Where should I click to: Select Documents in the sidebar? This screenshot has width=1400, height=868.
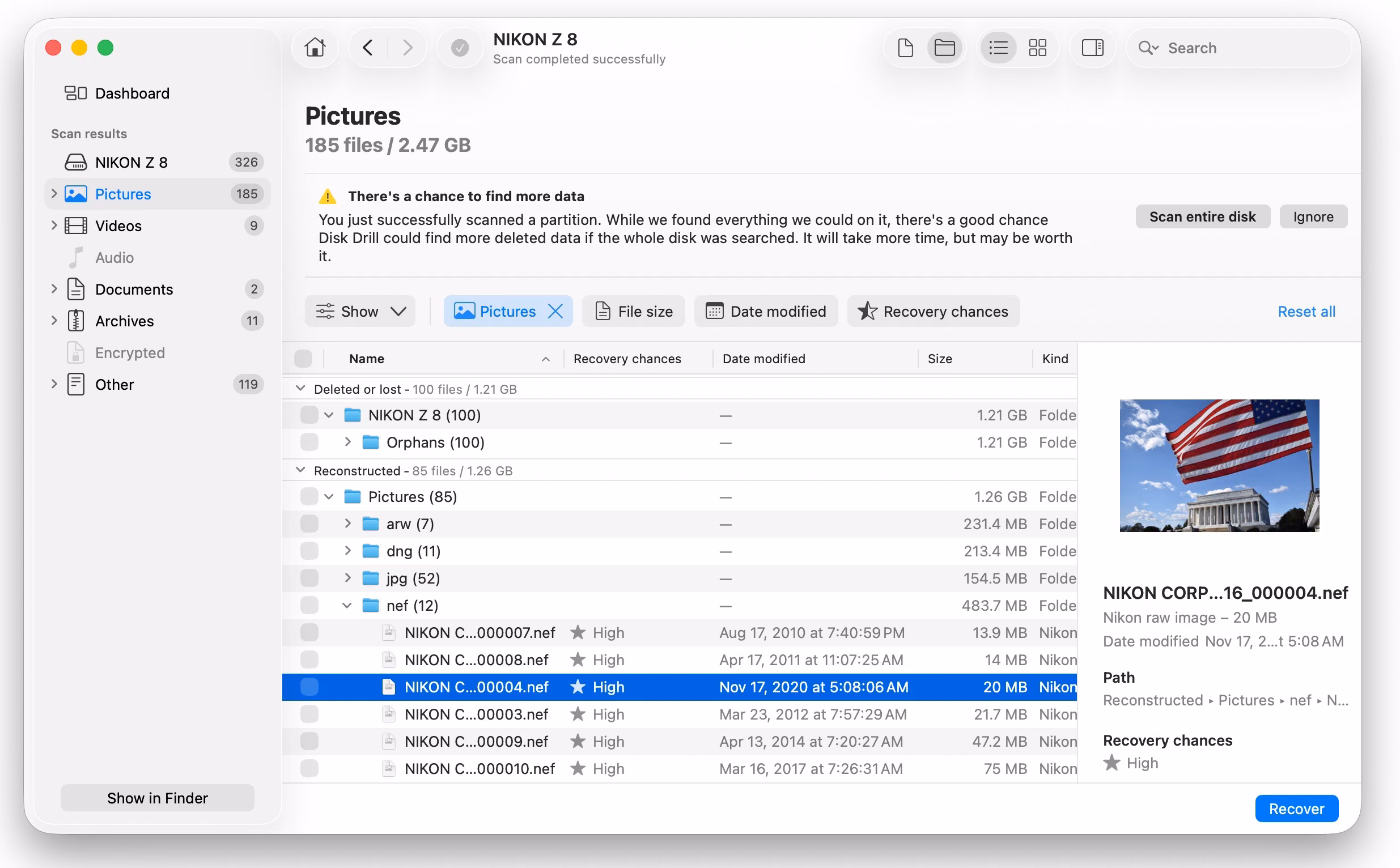pos(158,290)
